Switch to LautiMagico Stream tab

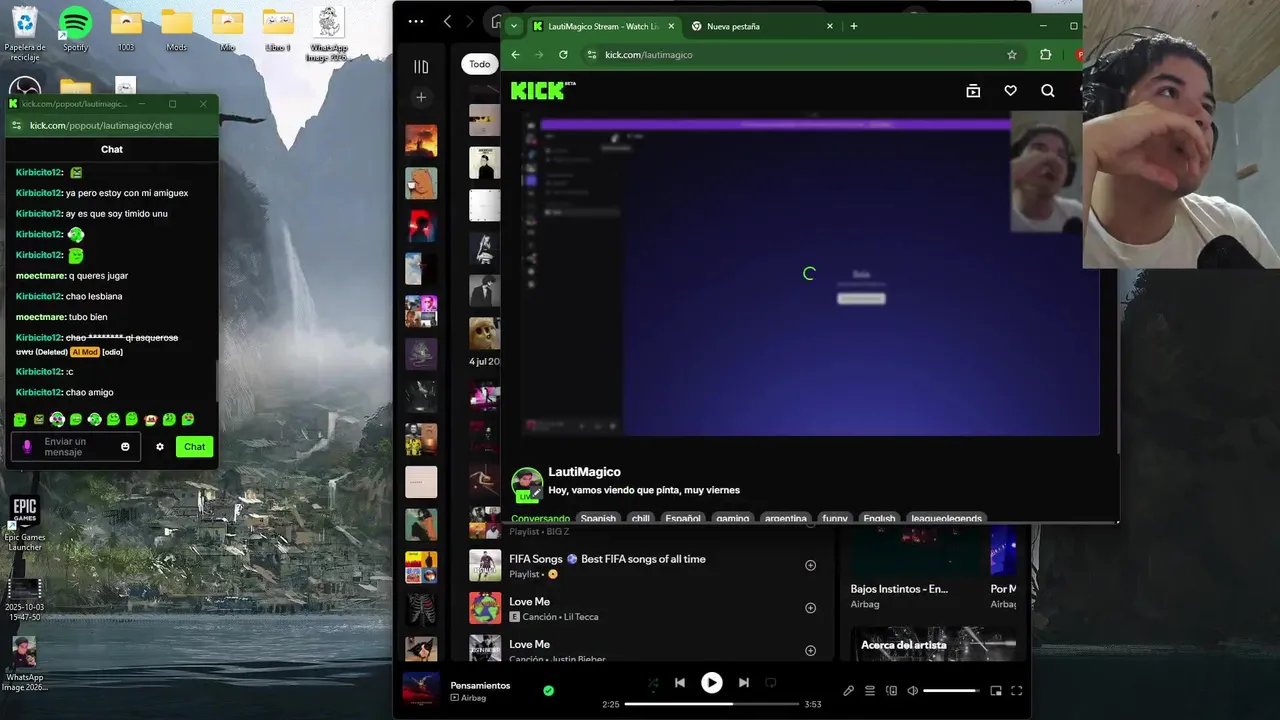pos(604,26)
